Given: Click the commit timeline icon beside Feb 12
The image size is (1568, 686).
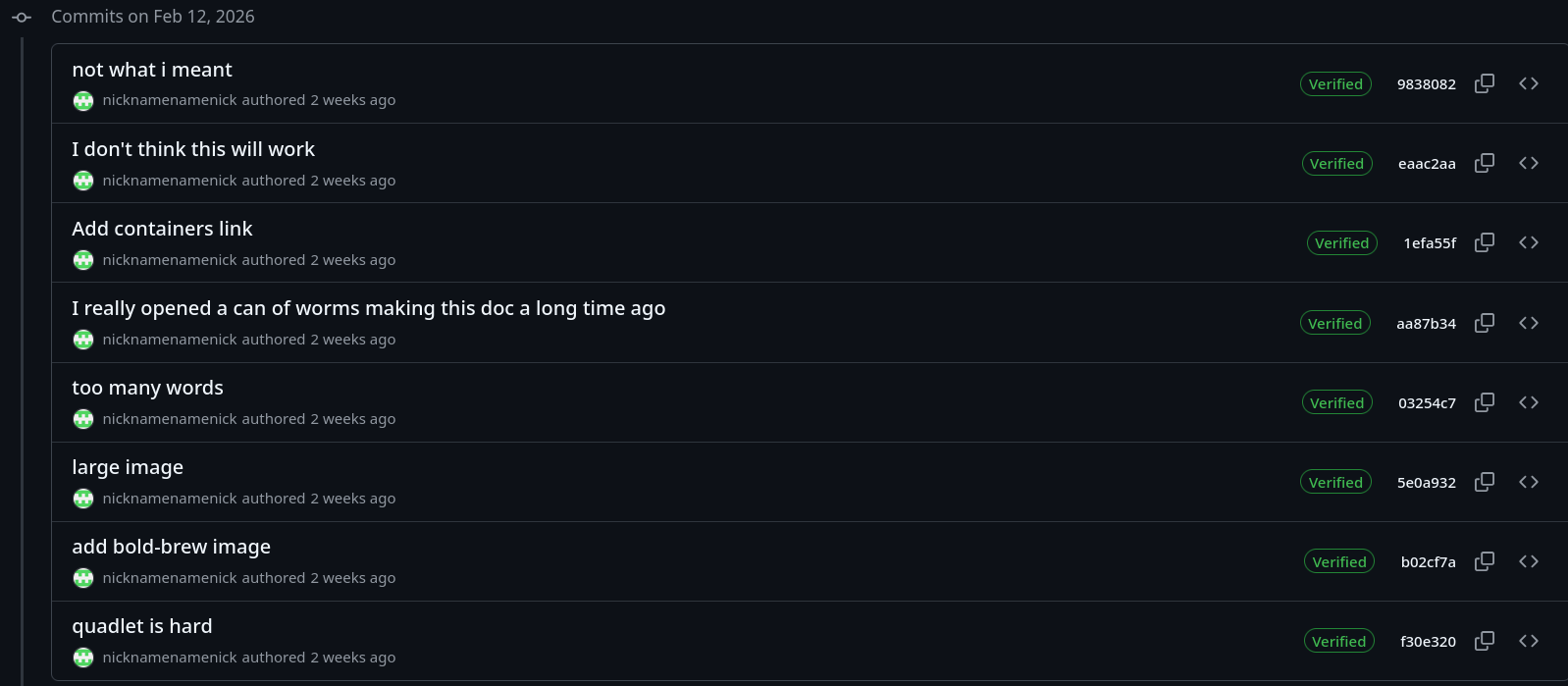Looking at the screenshot, I should (22, 17).
